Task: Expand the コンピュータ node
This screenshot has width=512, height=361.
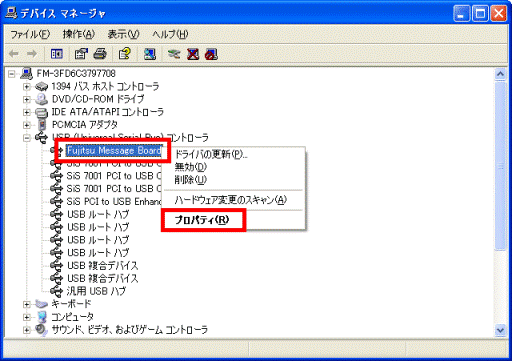Action: pyautogui.click(x=27, y=317)
